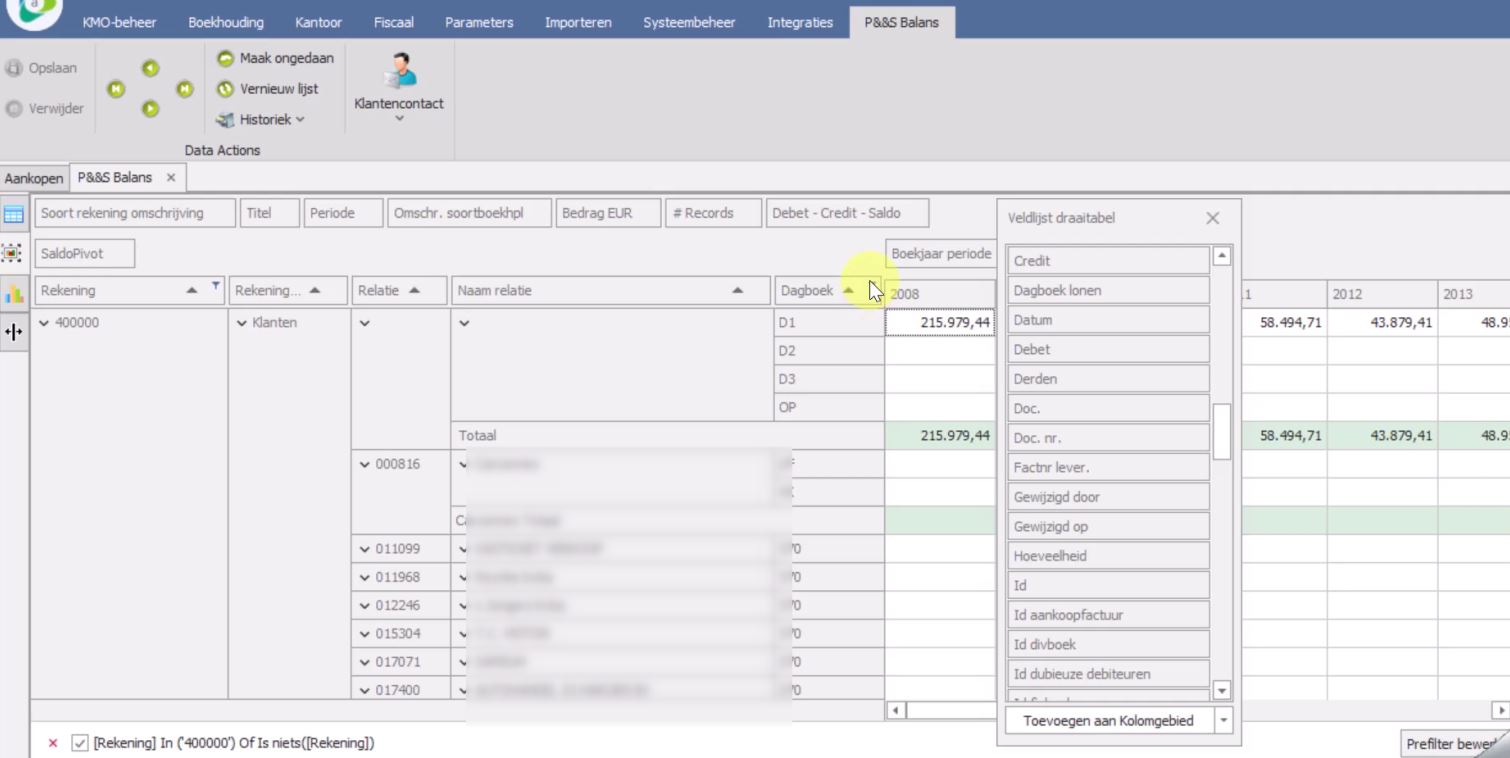Open the Klantencontact person icon

399,72
